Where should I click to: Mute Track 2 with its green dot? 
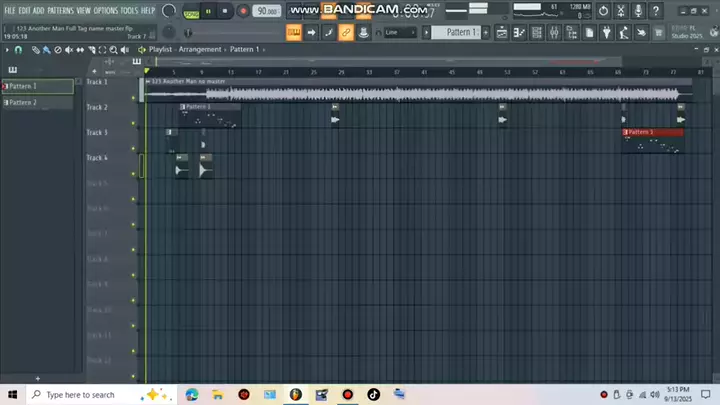(134, 122)
